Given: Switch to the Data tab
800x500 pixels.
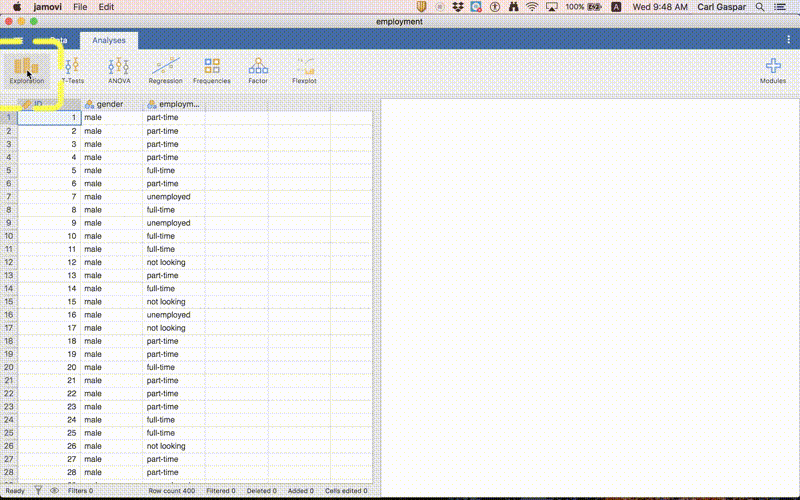Looking at the screenshot, I should click(59, 40).
